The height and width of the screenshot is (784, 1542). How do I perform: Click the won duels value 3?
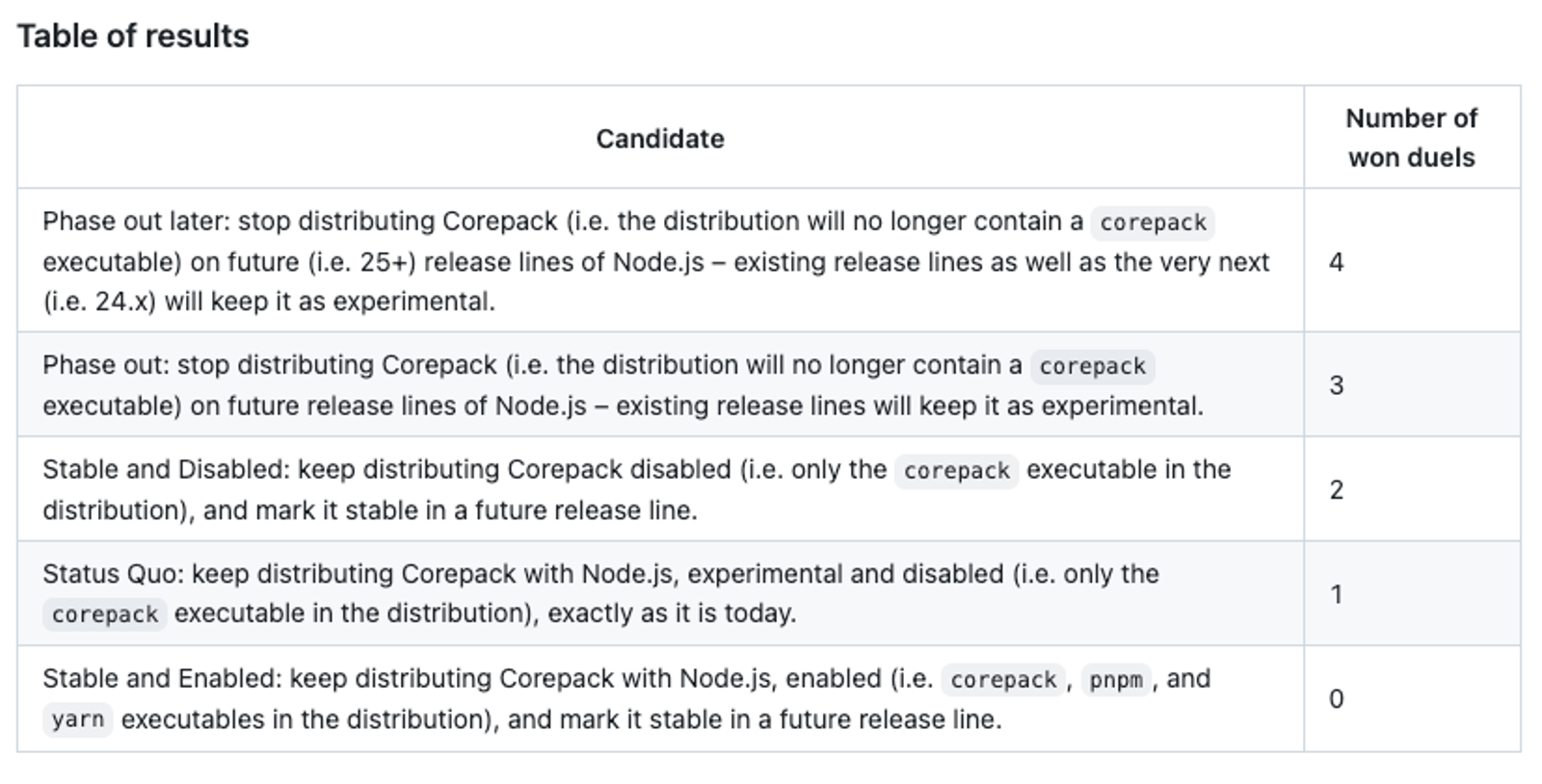[1336, 385]
